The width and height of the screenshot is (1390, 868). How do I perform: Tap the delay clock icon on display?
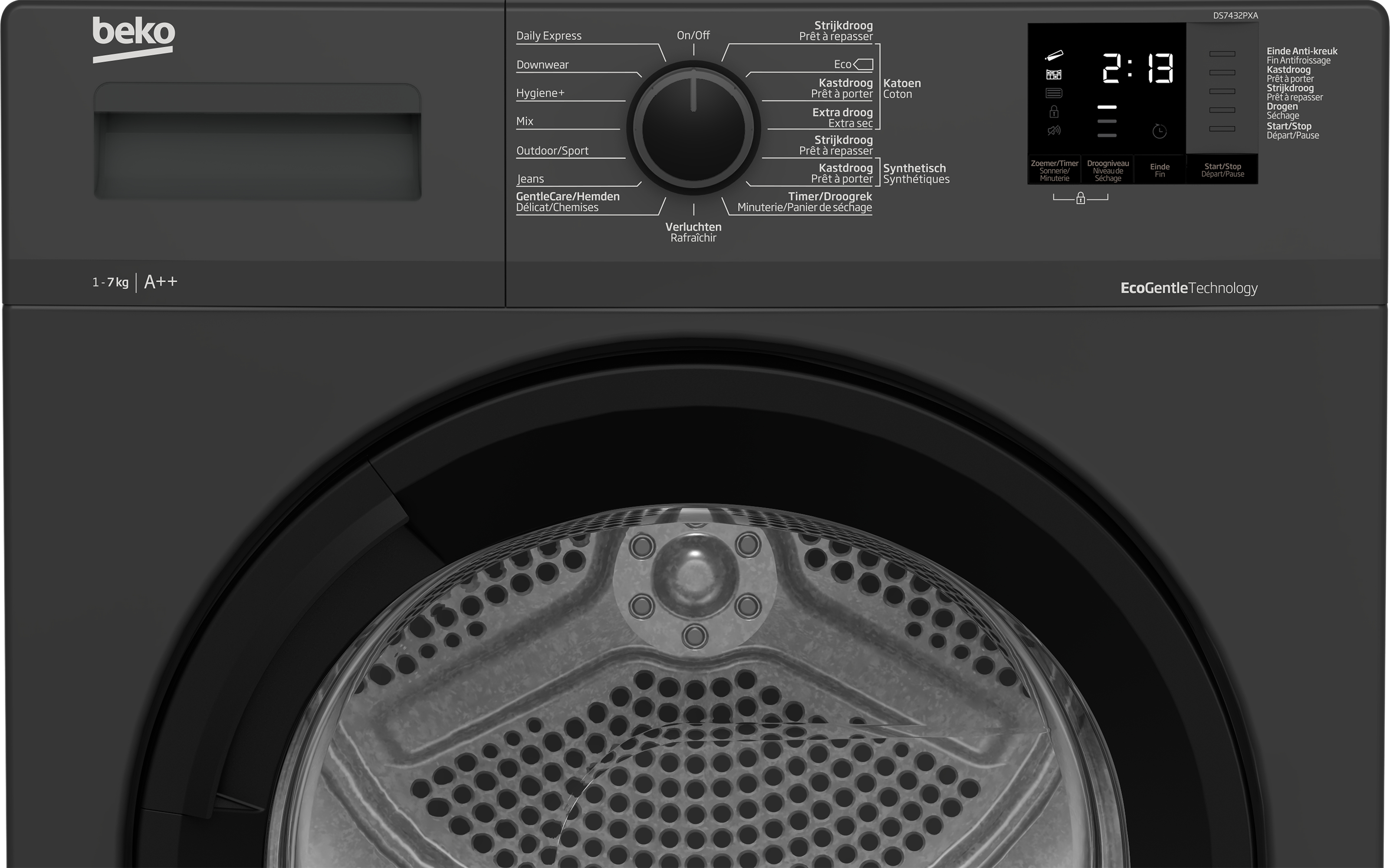(x=1159, y=132)
